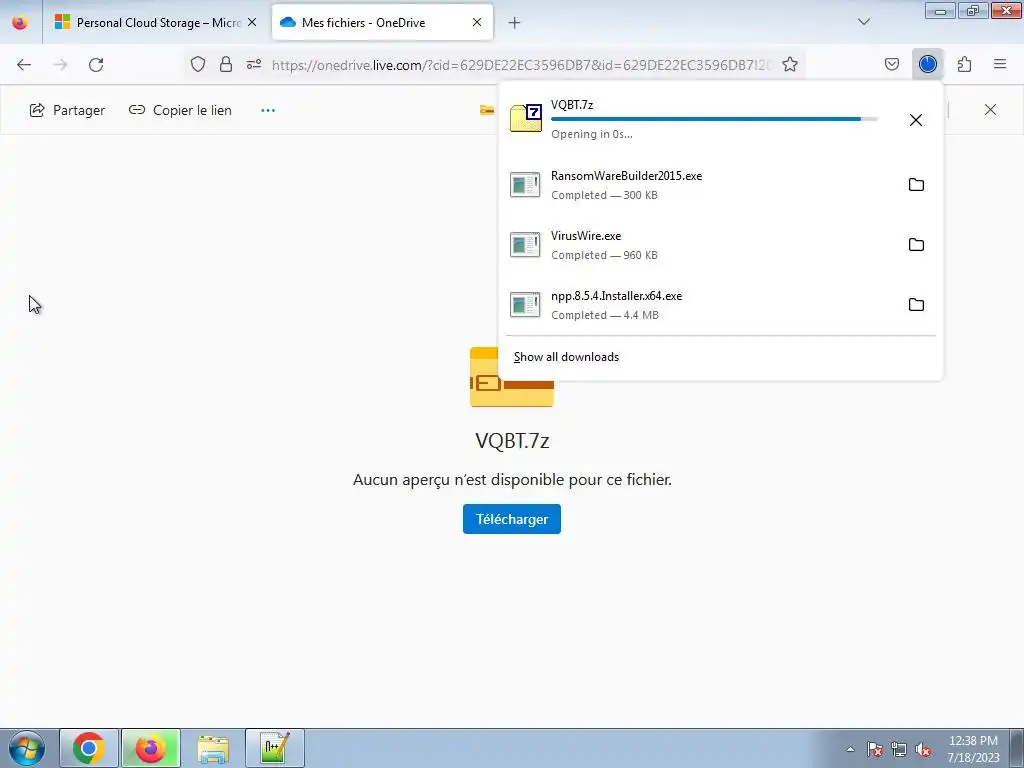Image resolution: width=1024 pixels, height=768 pixels.
Task: Cancel the VQBT.7z download
Action: click(916, 120)
